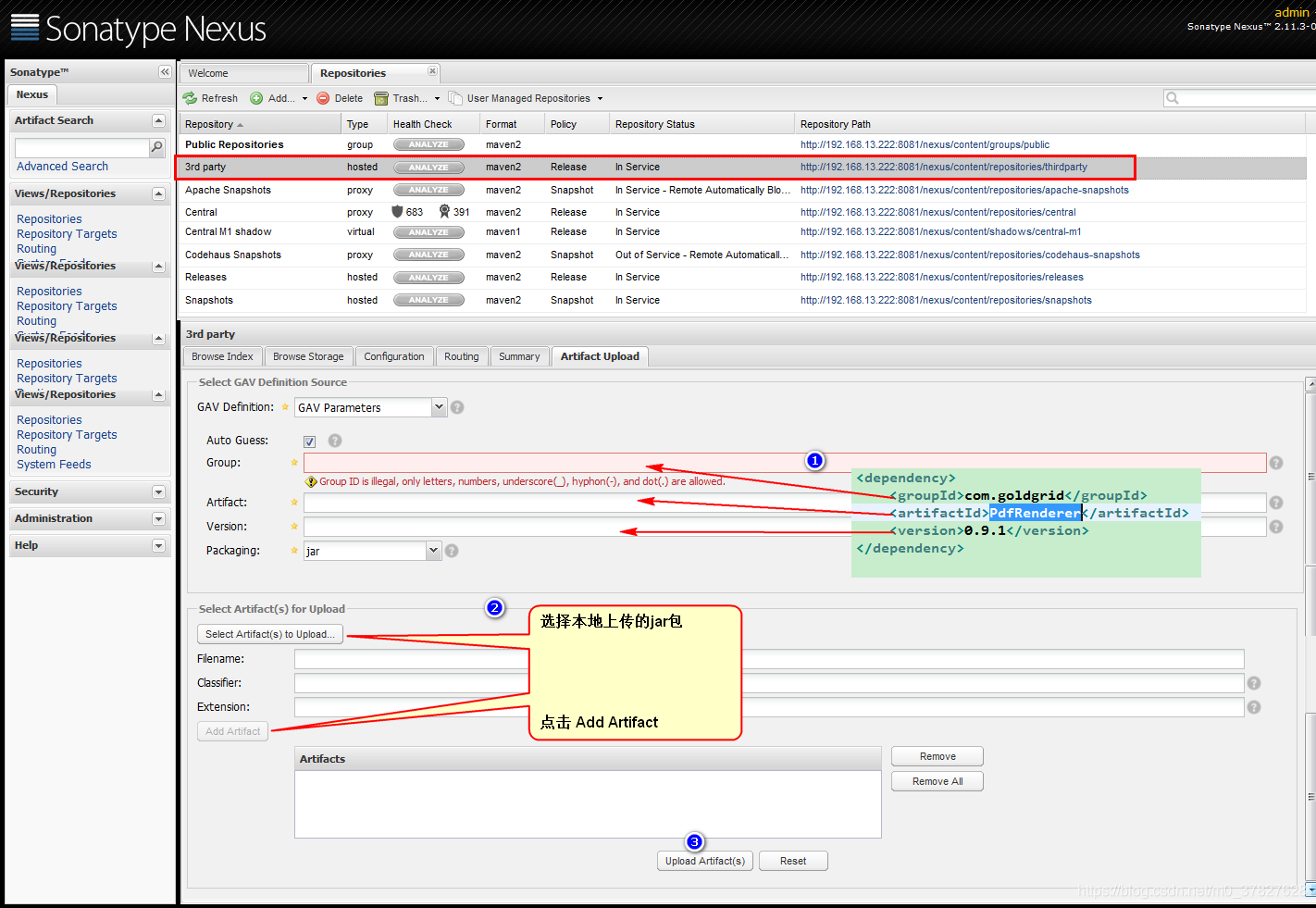
Task: Click the green Add repository icon
Action: [256, 98]
